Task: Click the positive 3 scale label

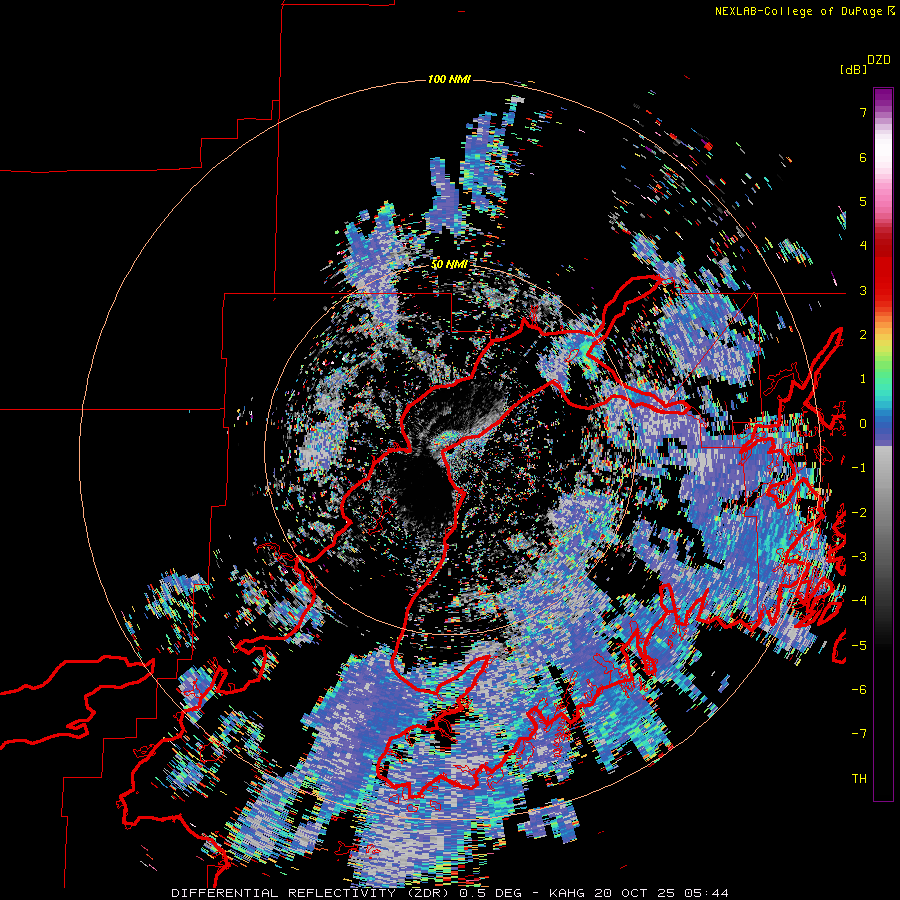Action: [x=863, y=290]
